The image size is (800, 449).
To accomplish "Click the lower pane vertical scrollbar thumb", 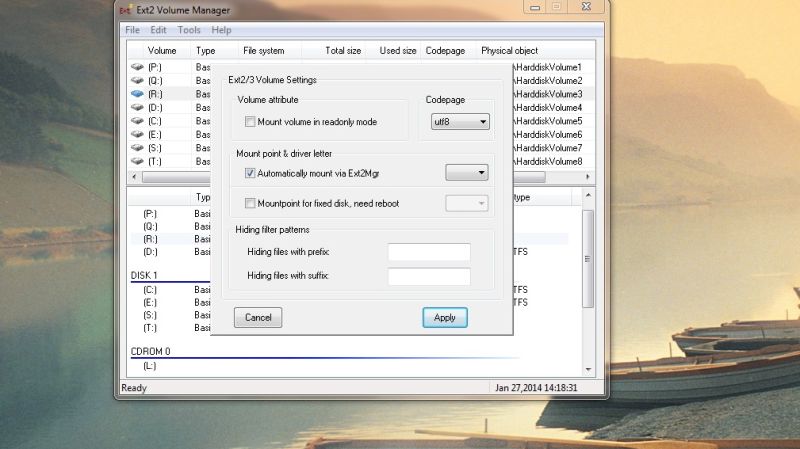I will [x=588, y=259].
